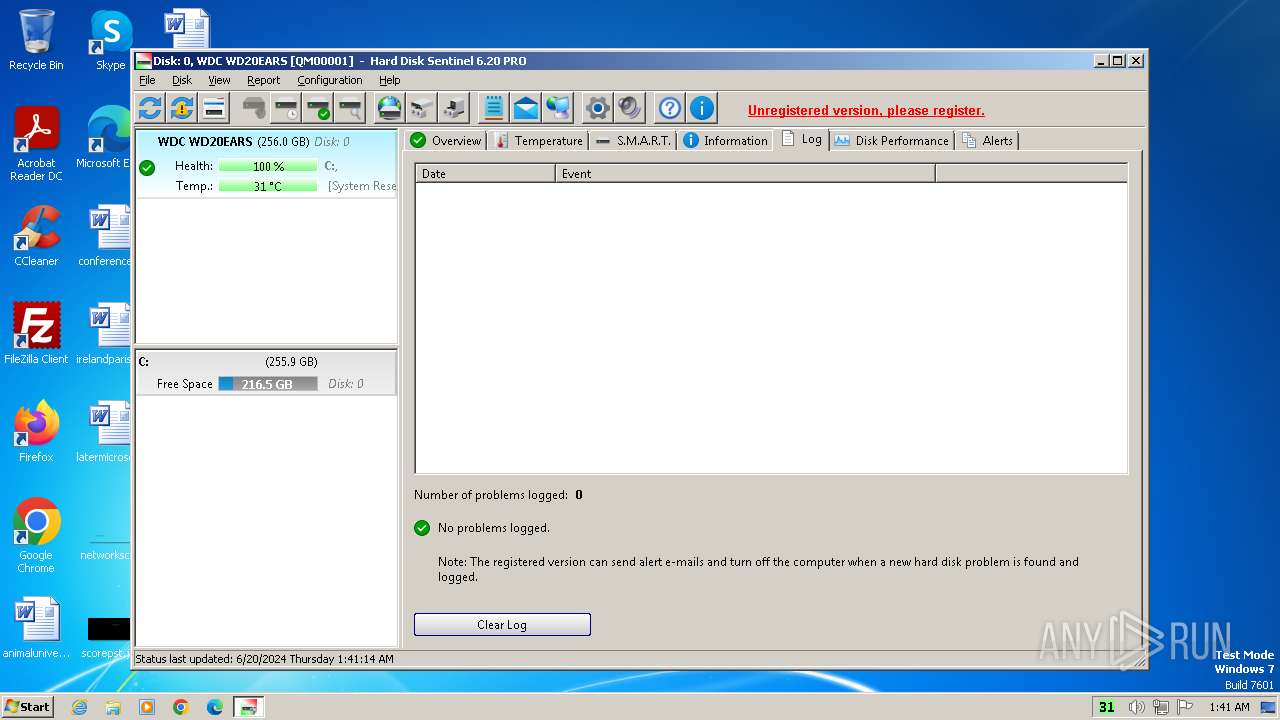Click the 31 temperature tray icon
Viewport: 1280px width, 720px height.
(x=1106, y=707)
